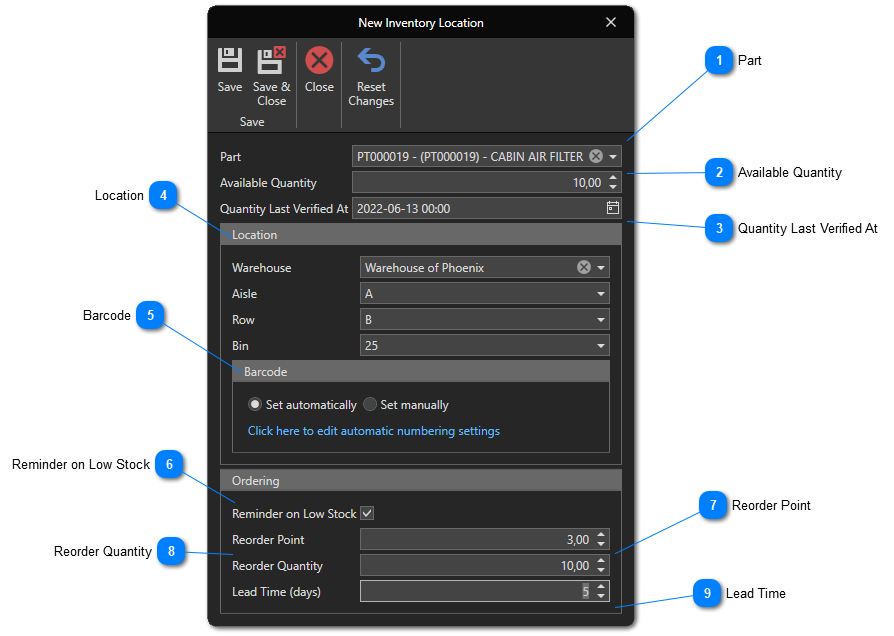Select the Set automatically radio button

(256, 405)
